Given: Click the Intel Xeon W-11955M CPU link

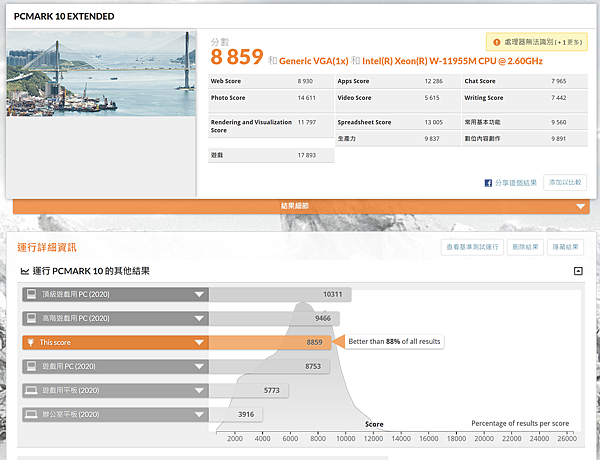Looking at the screenshot, I should click(452, 61).
